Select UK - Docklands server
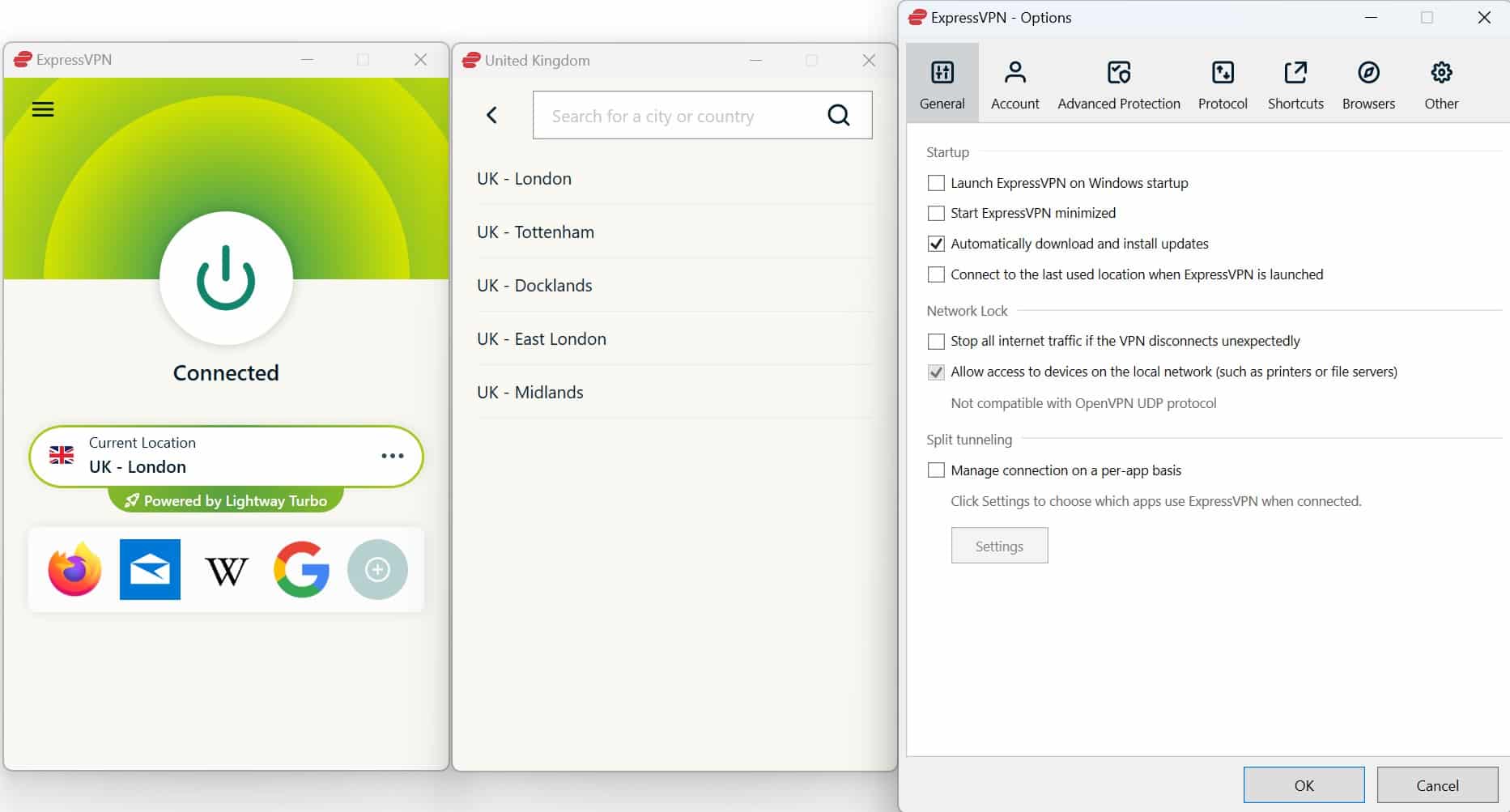 674,285
